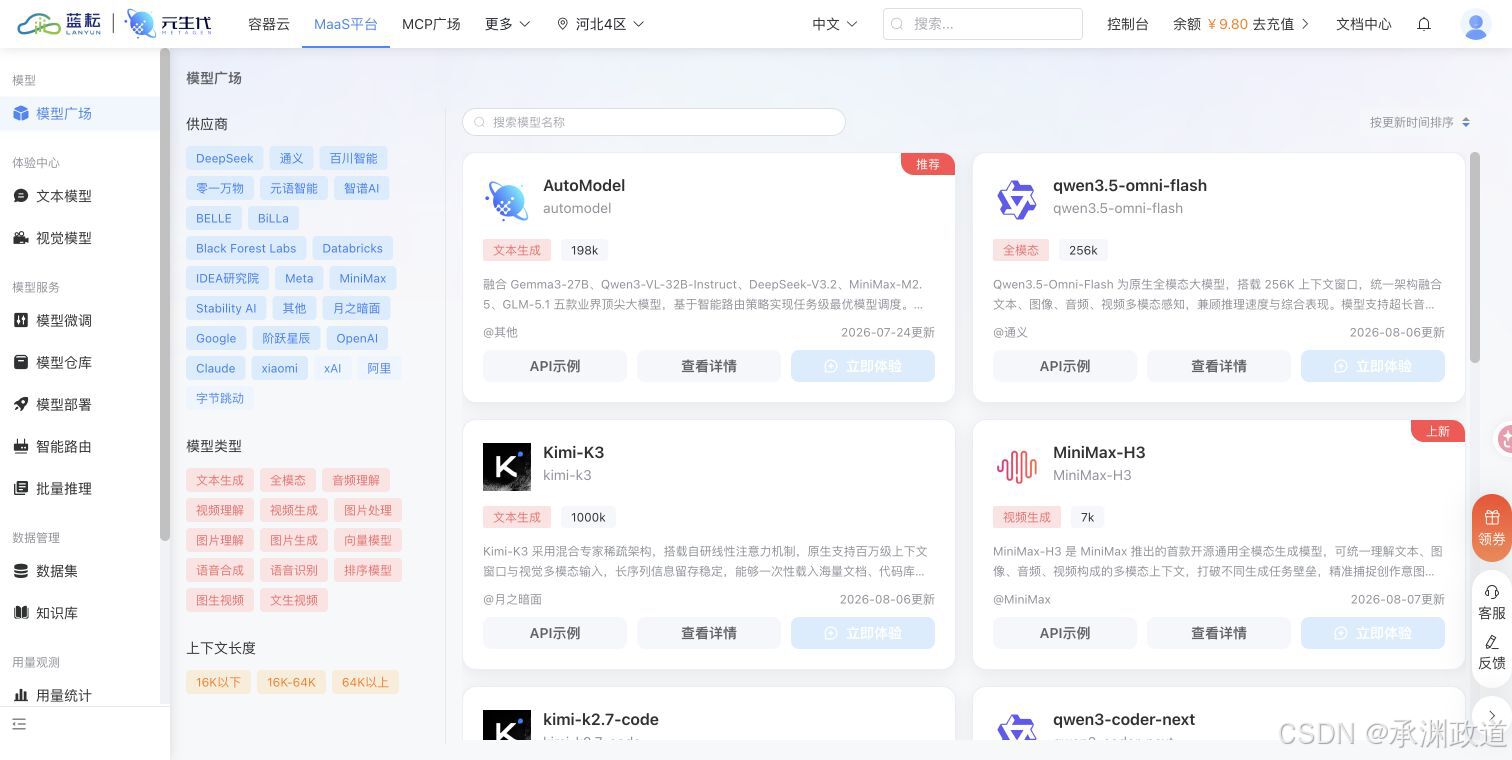Click the 去充值 recharge link
The width and height of the screenshot is (1512, 760).
[x=1273, y=24]
